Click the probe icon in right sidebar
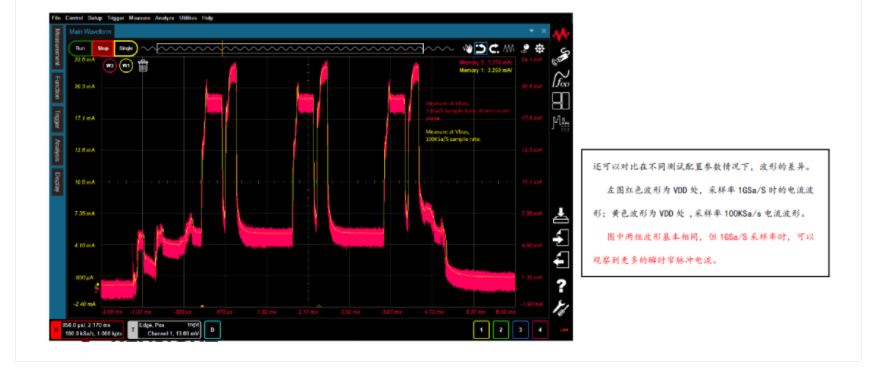Image resolution: width=875 pixels, height=372 pixels. pyautogui.click(x=561, y=56)
